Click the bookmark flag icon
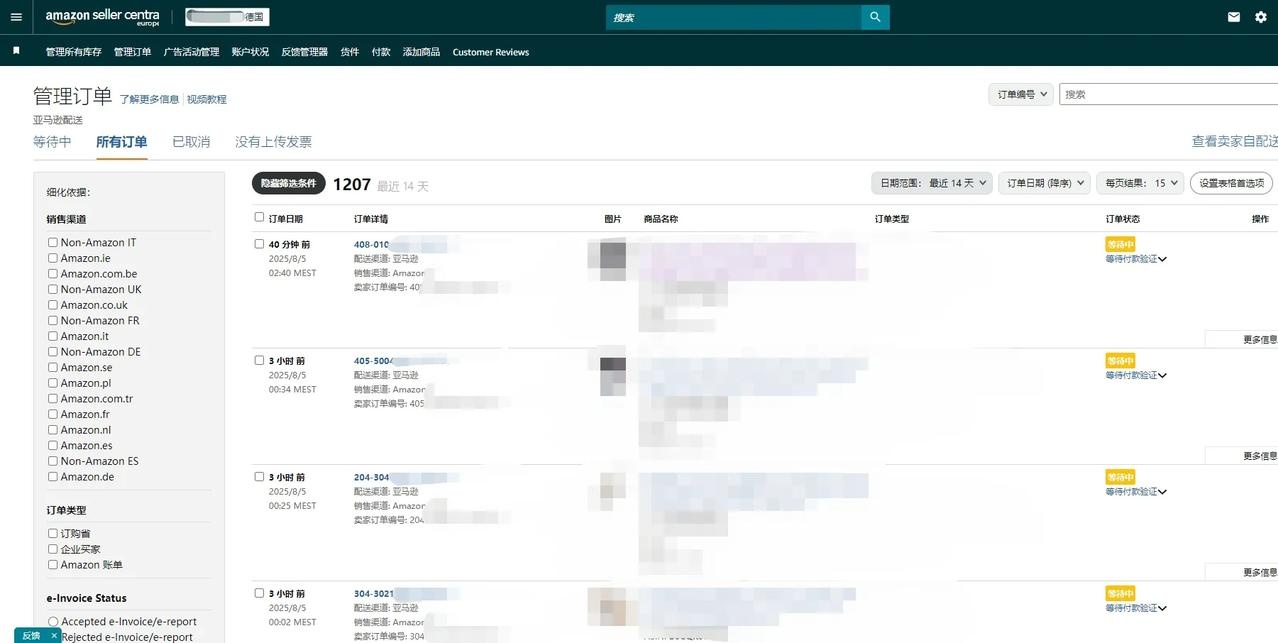1278x643 pixels. click(16, 50)
